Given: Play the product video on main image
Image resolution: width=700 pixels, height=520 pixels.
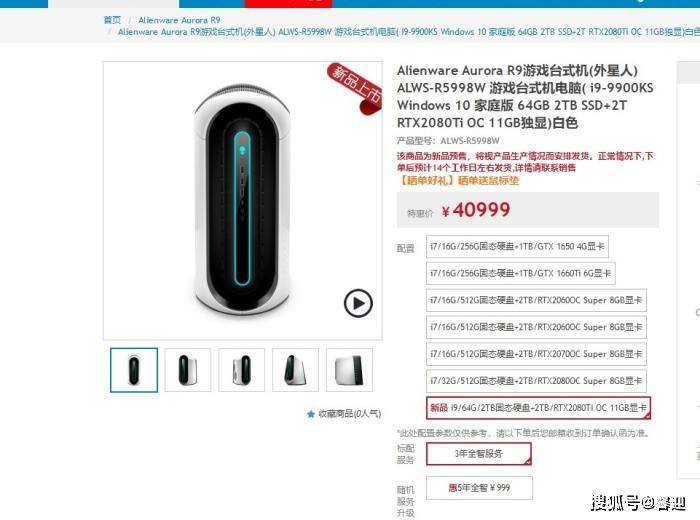Looking at the screenshot, I should 358,303.
